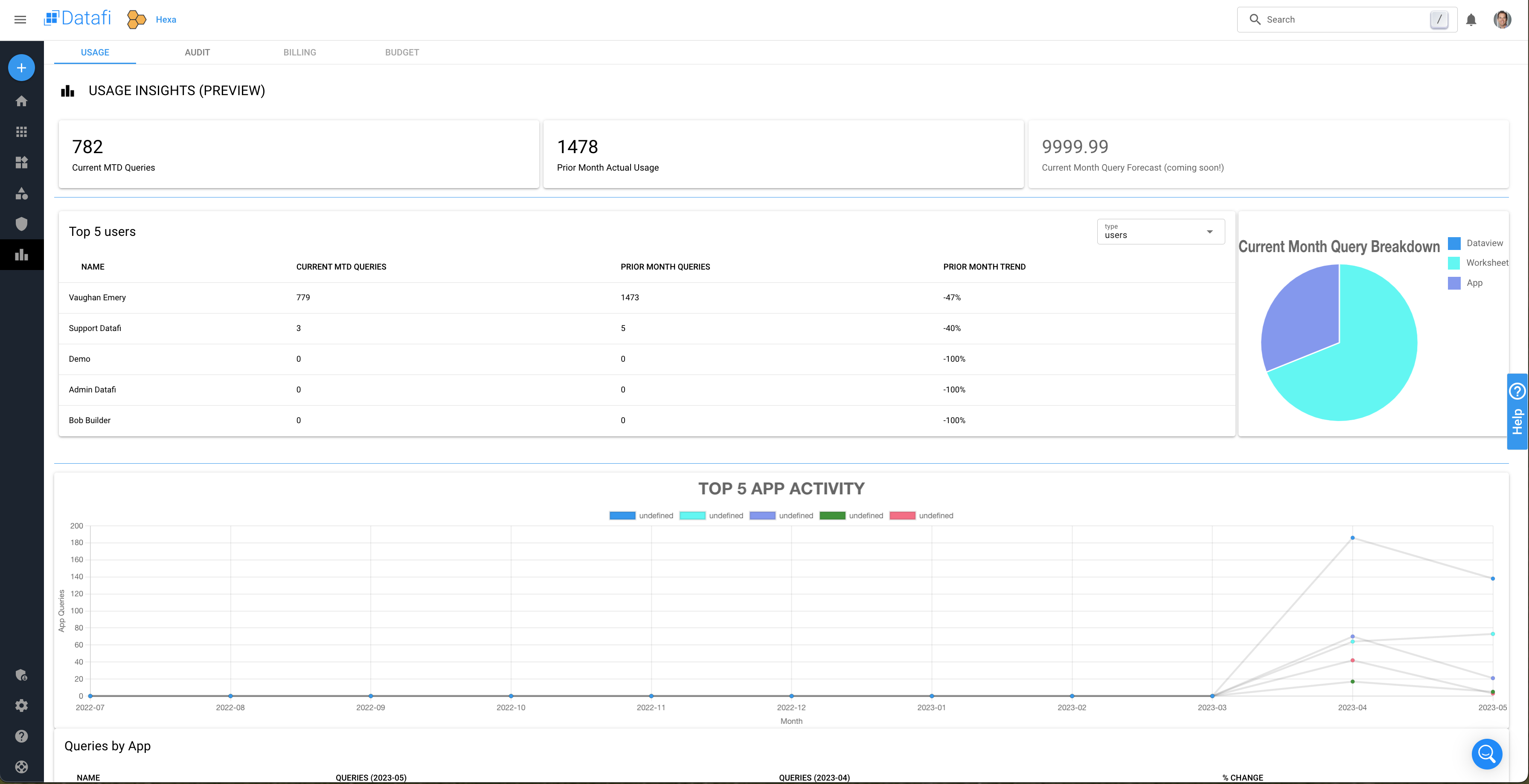Click the red undefined legend swatch
The image size is (1529, 784).
(x=902, y=516)
